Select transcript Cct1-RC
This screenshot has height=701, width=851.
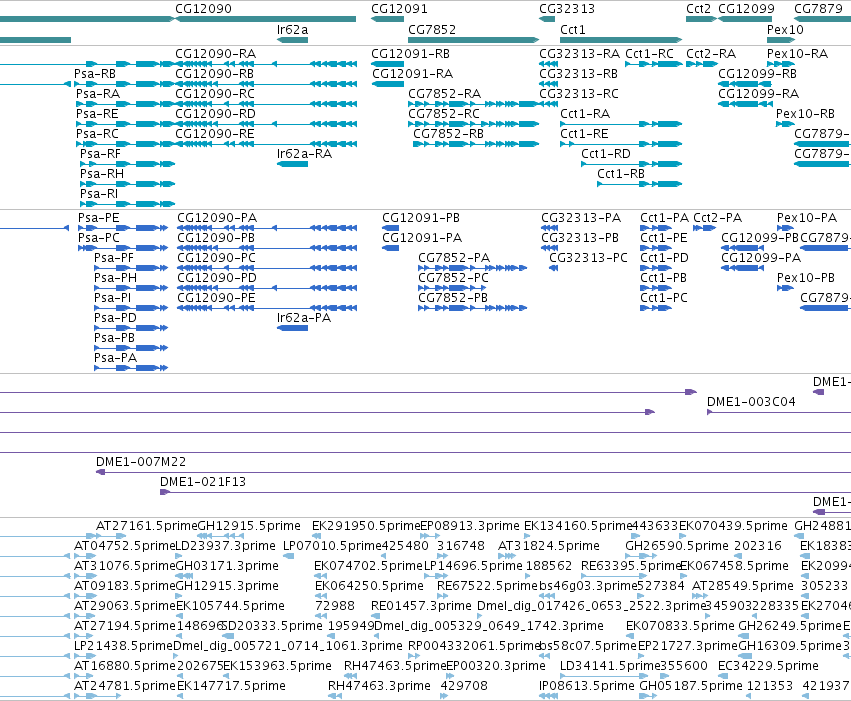649,54
